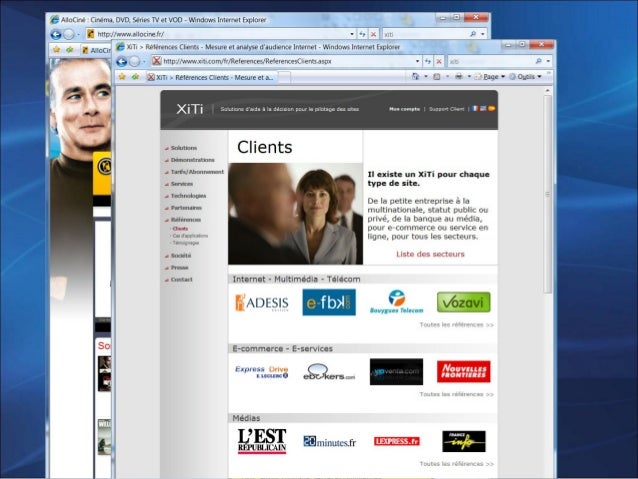Open Partenaires in the left navigation
The image size is (638, 479).
coord(186,208)
